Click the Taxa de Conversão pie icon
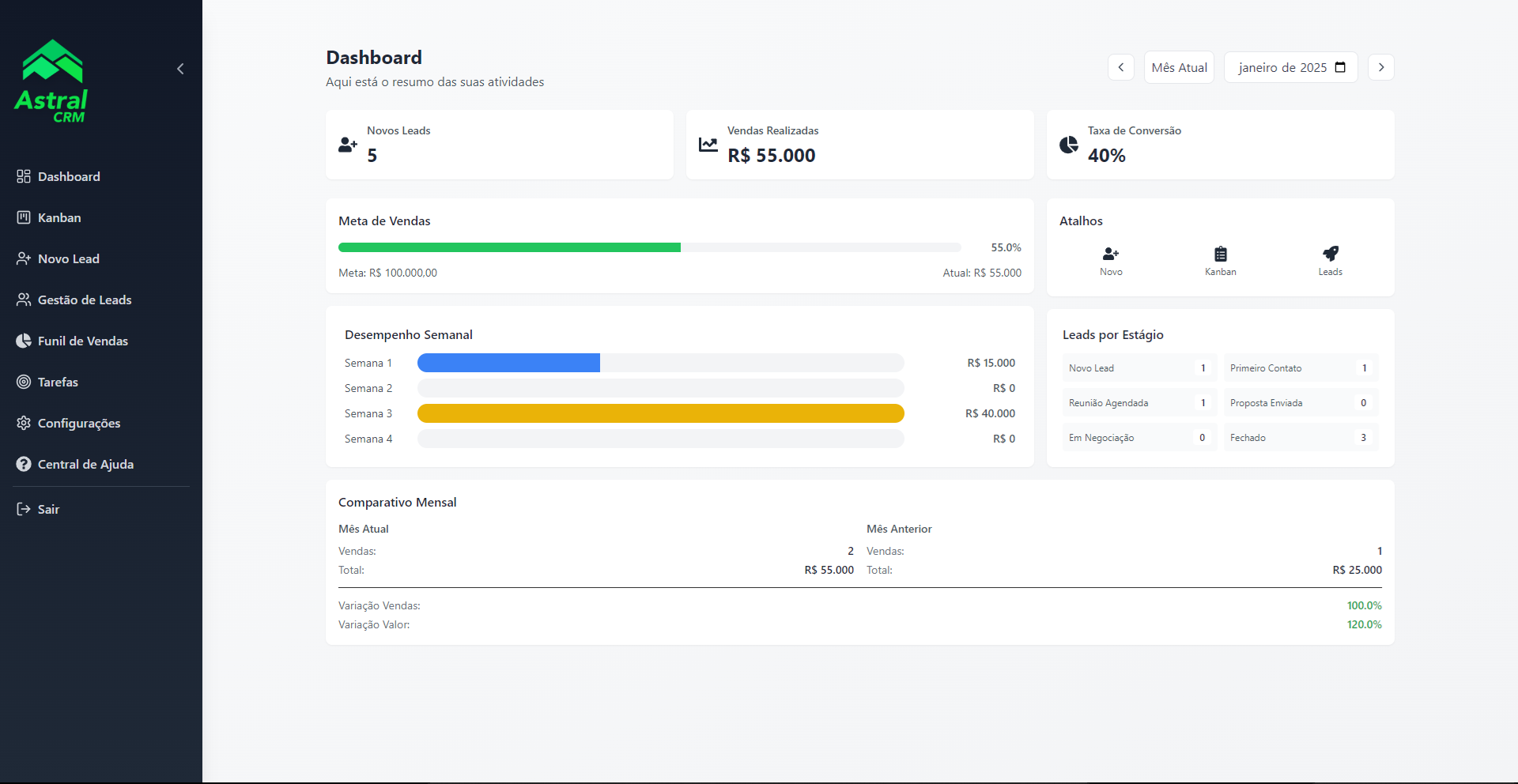This screenshot has width=1518, height=784. (x=1068, y=145)
